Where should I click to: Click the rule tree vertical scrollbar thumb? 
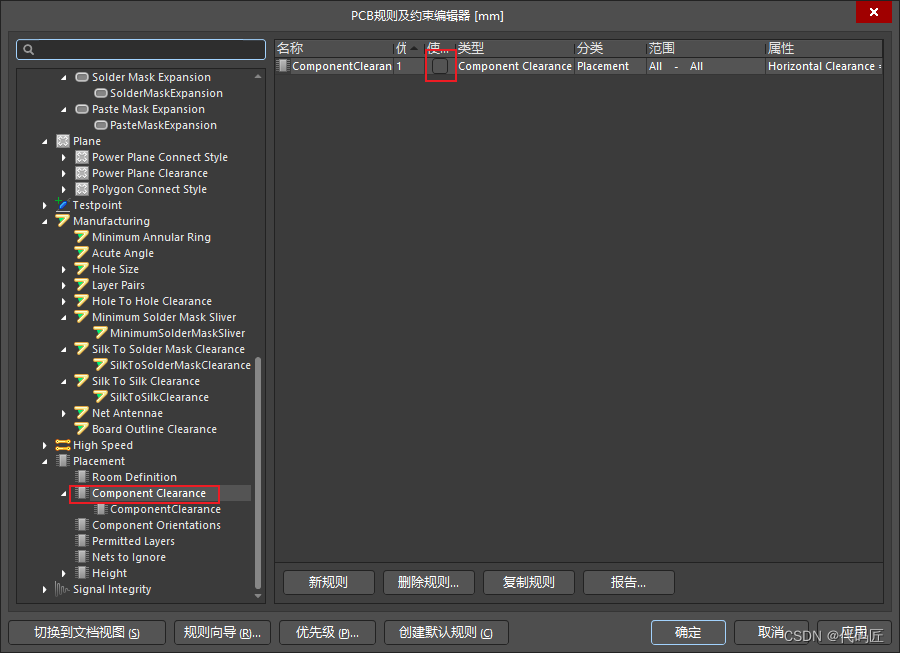(258, 473)
